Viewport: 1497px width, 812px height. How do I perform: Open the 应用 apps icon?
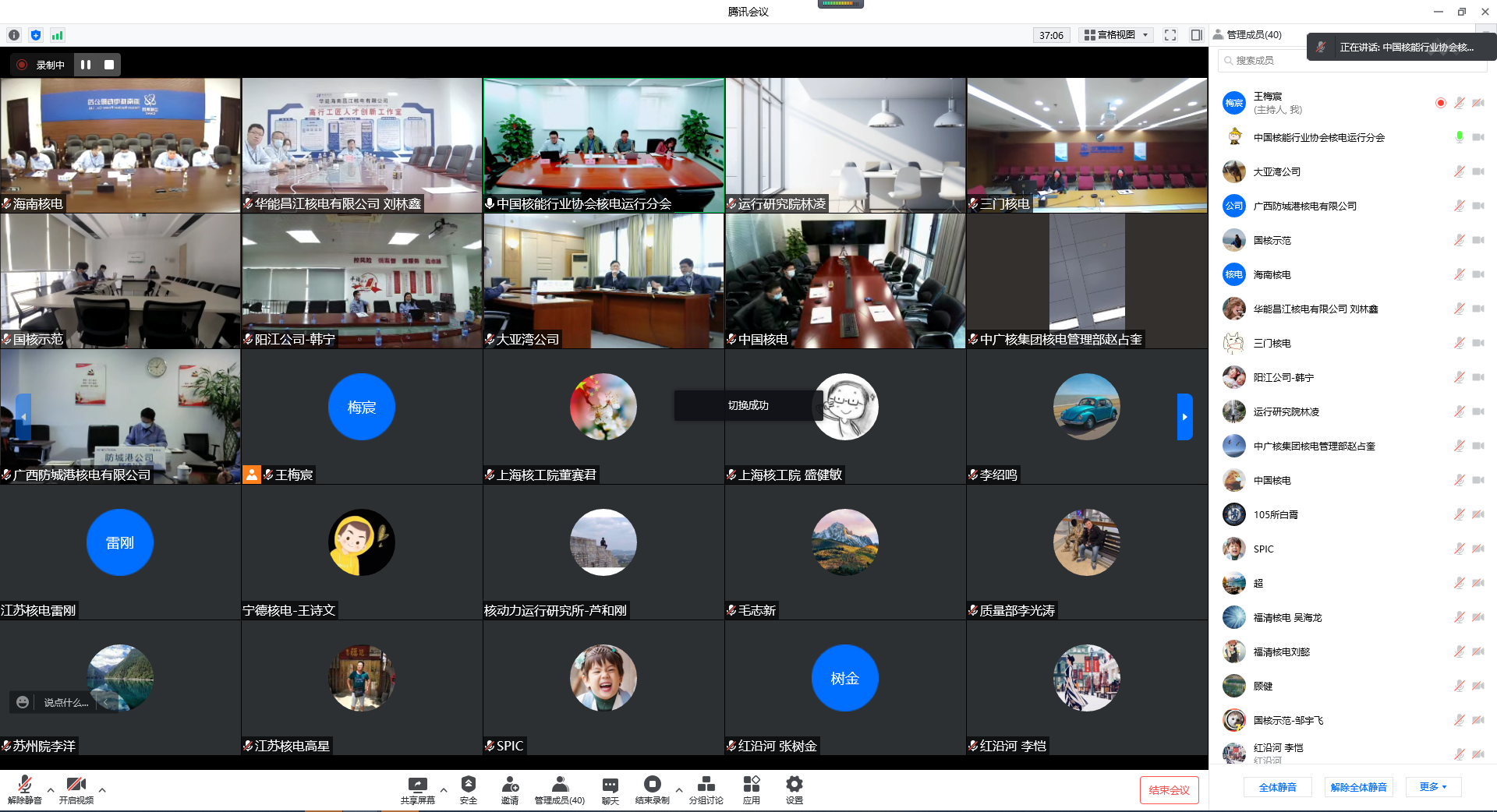point(751,789)
